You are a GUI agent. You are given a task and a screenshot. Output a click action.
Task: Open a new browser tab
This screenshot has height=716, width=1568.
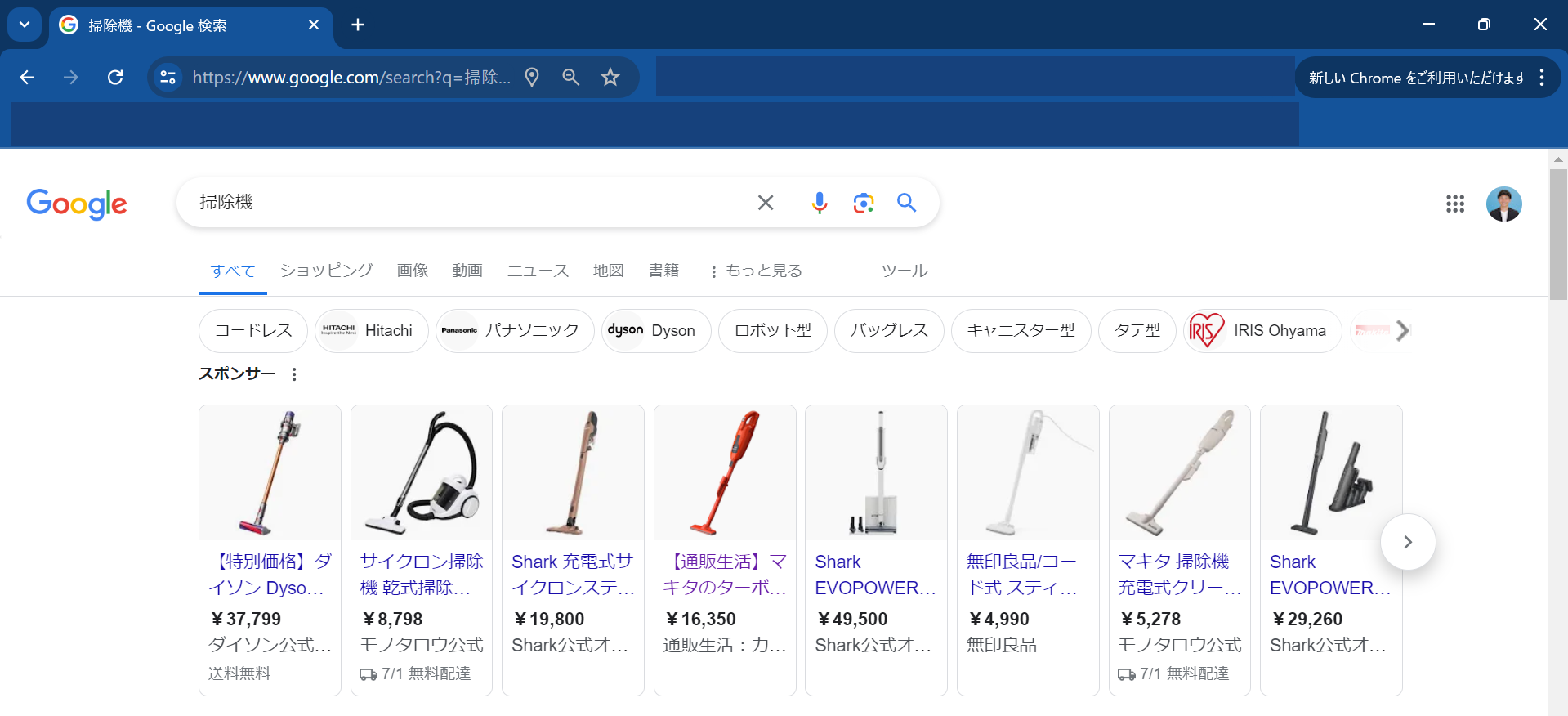click(358, 25)
